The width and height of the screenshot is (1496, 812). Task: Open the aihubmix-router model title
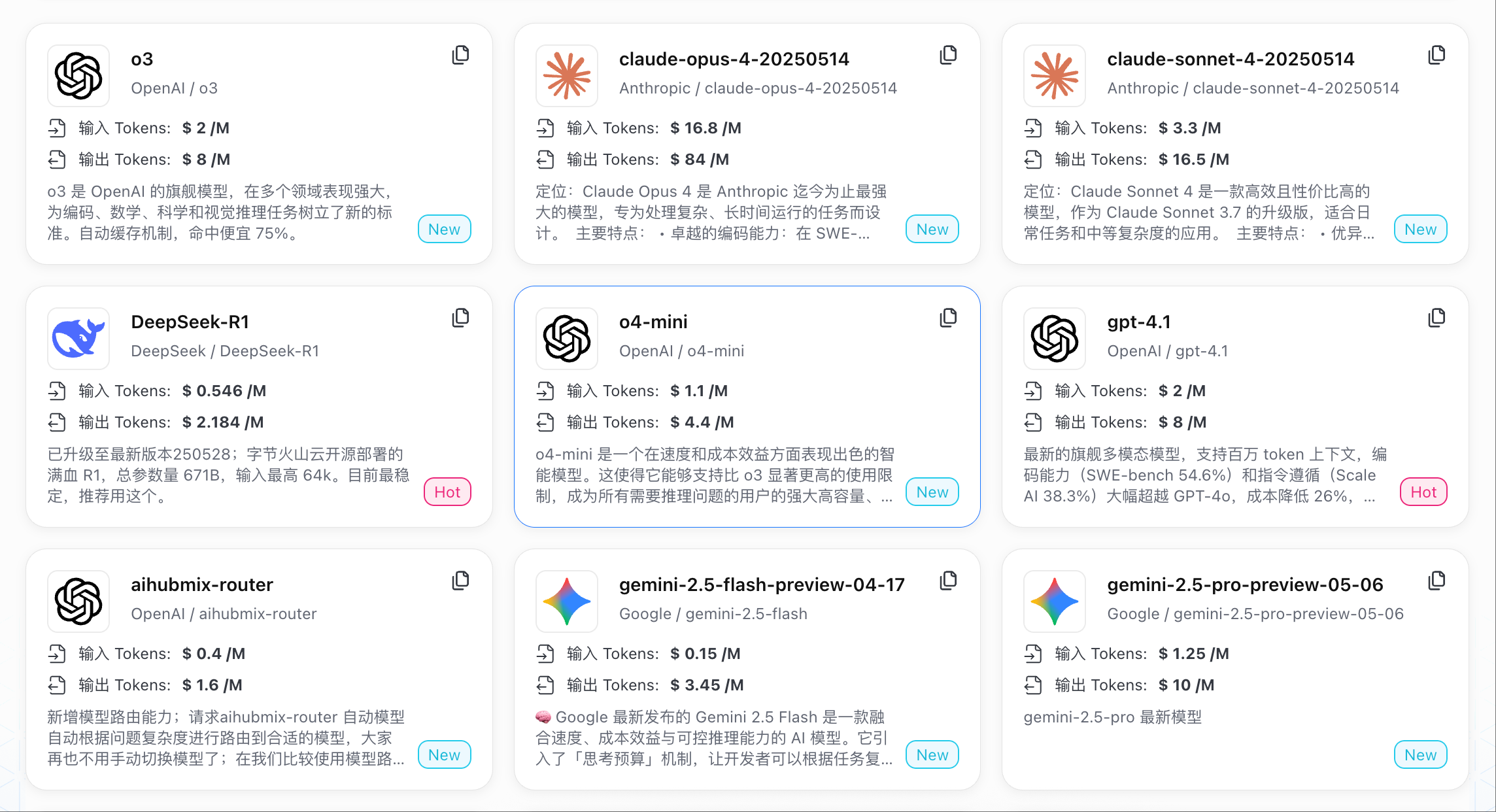click(202, 584)
